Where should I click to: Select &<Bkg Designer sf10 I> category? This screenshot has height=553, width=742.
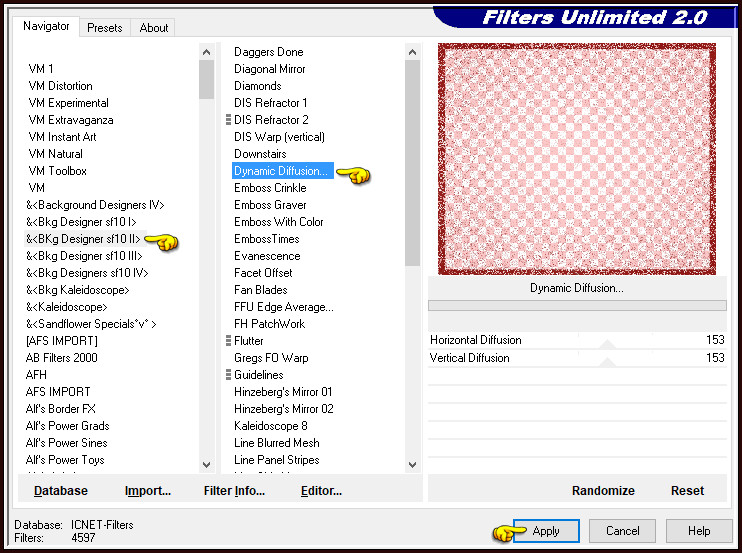81,222
